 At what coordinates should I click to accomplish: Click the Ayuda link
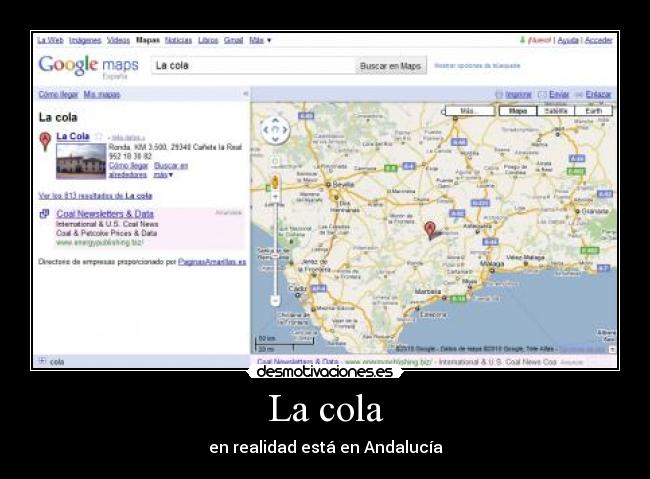click(568, 40)
